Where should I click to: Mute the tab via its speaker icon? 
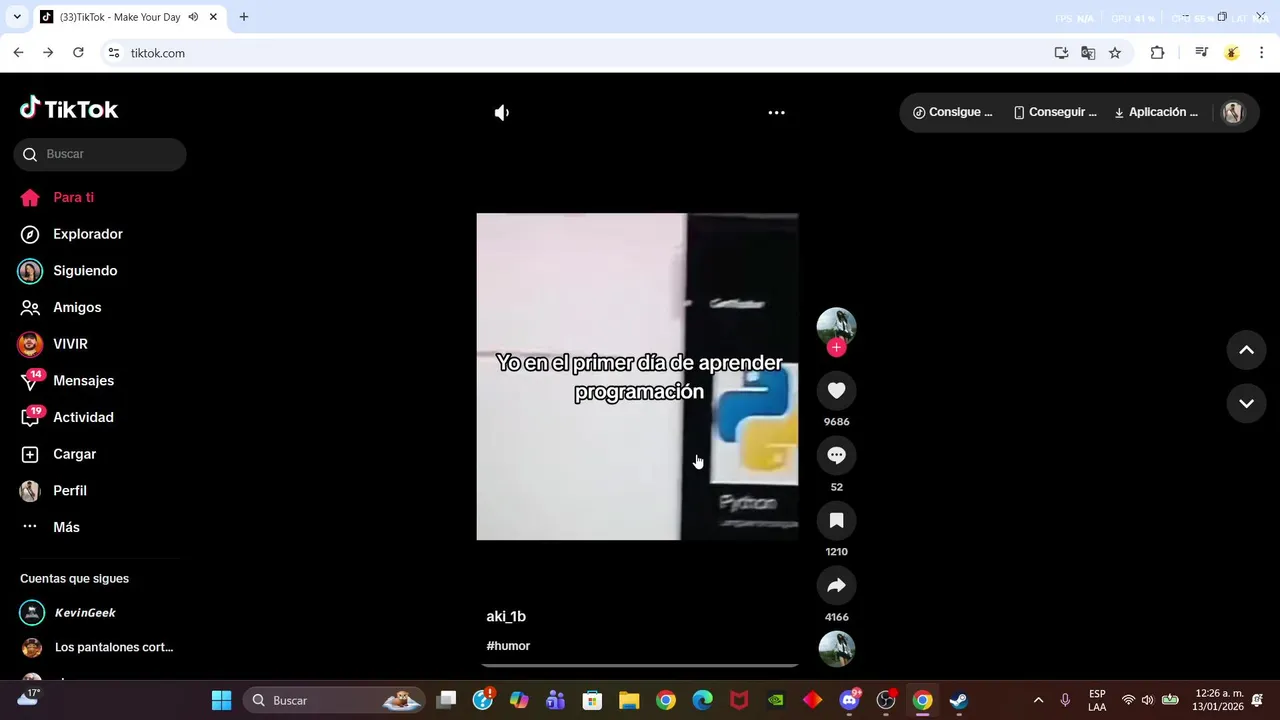(x=193, y=17)
